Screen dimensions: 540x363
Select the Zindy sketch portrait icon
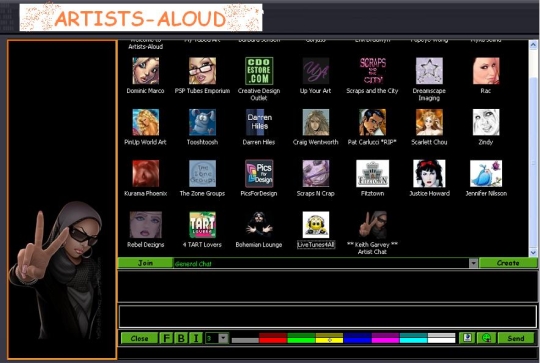pyautogui.click(x=486, y=122)
